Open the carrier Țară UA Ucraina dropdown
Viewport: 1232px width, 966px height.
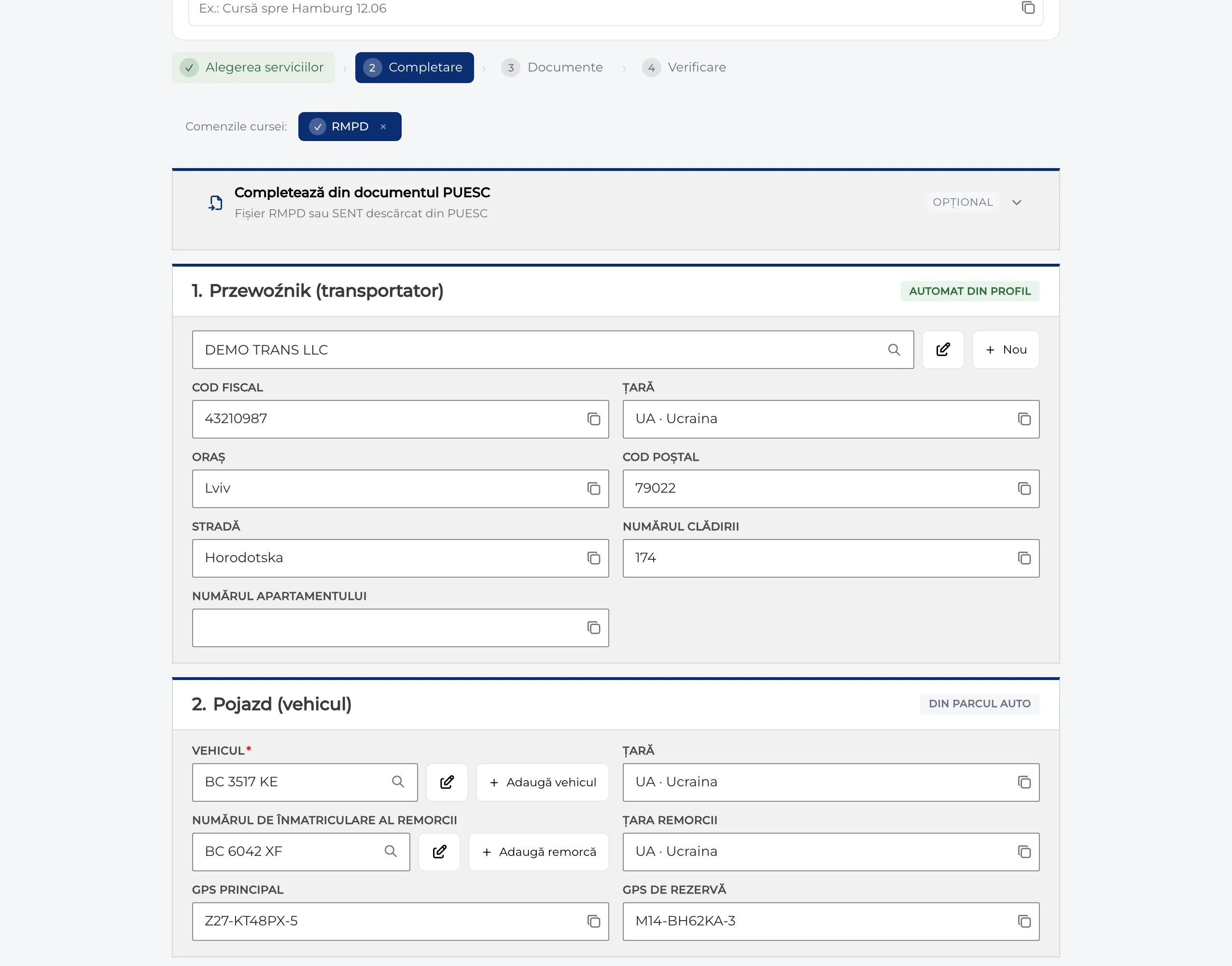pyautogui.click(x=831, y=419)
